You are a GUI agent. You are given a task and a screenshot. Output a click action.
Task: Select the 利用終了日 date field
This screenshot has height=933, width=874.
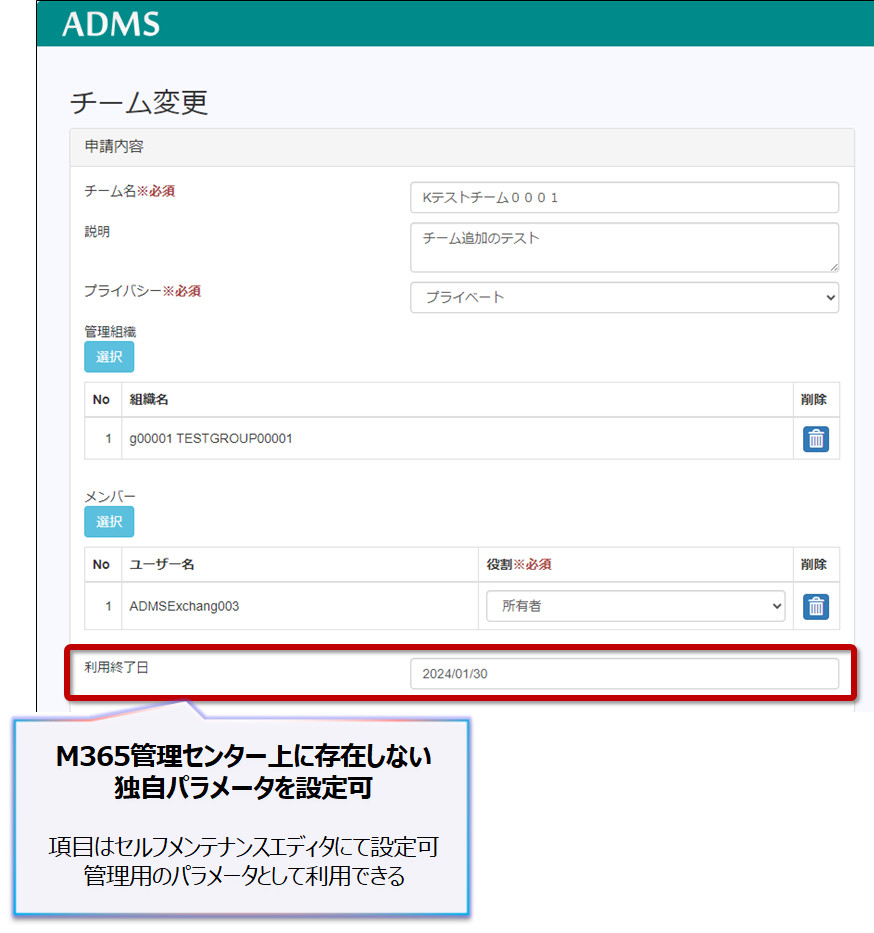pyautogui.click(x=624, y=674)
